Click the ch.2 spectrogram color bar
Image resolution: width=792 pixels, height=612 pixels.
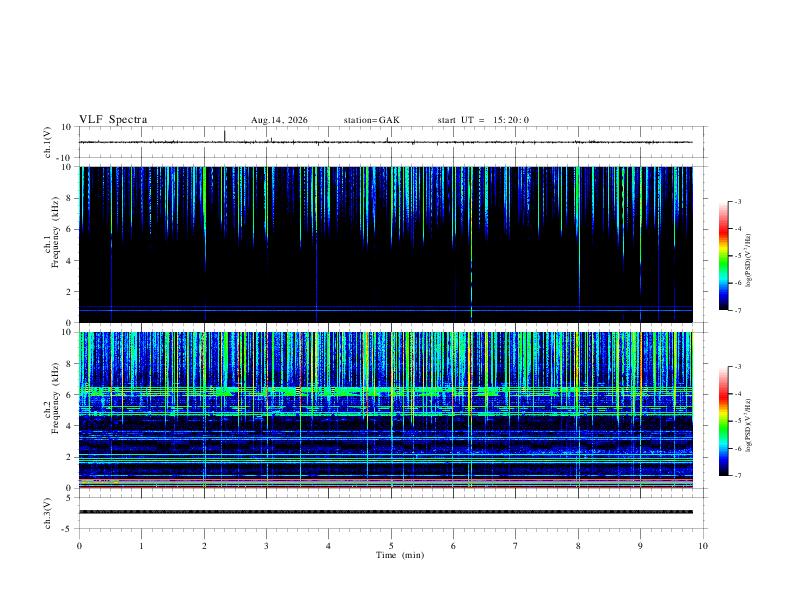pos(723,421)
